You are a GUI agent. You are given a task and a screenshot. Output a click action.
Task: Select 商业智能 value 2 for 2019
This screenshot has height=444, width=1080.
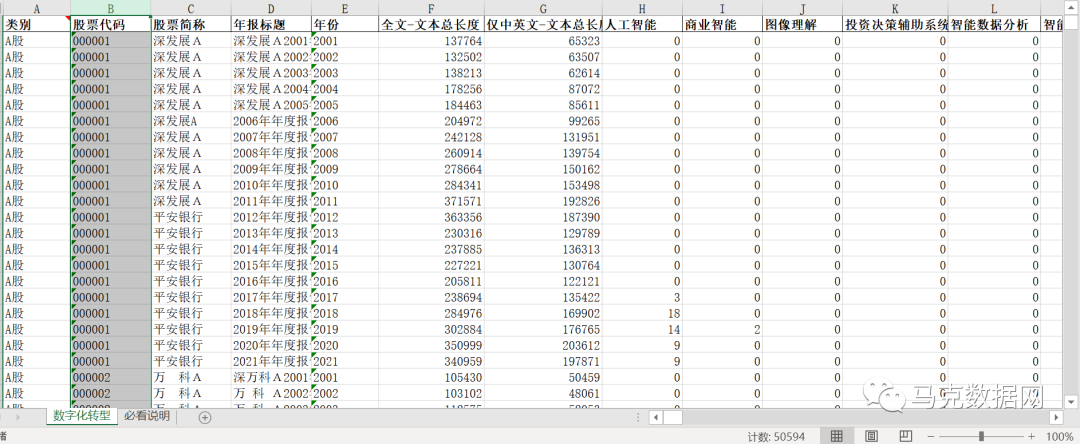tap(723, 329)
